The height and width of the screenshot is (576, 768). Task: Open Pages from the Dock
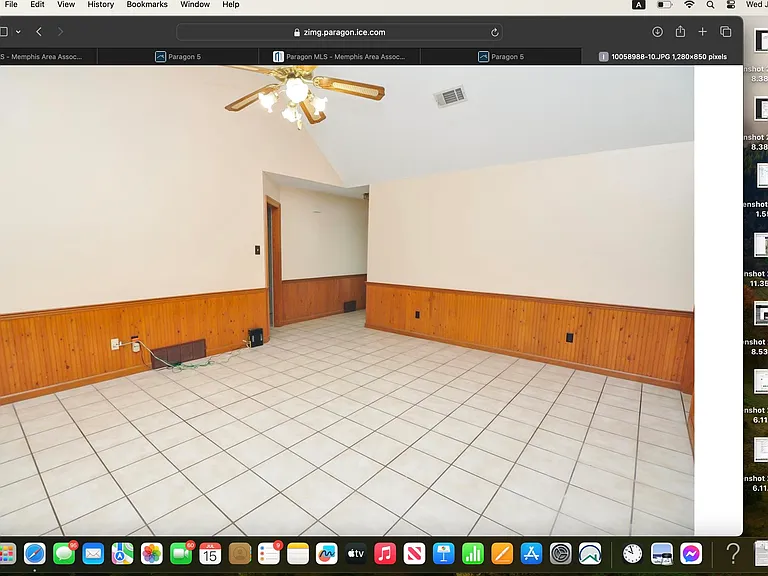502,554
